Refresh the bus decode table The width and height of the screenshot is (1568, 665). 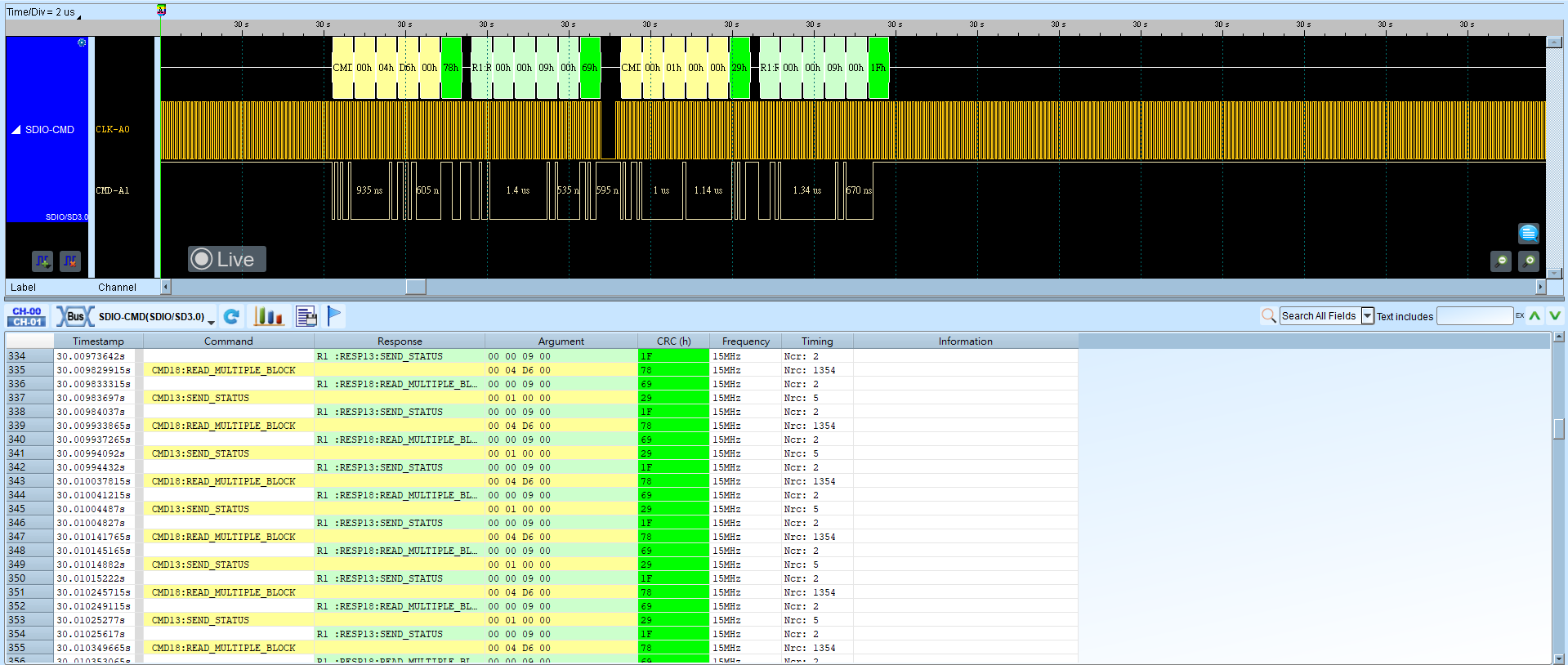231,316
